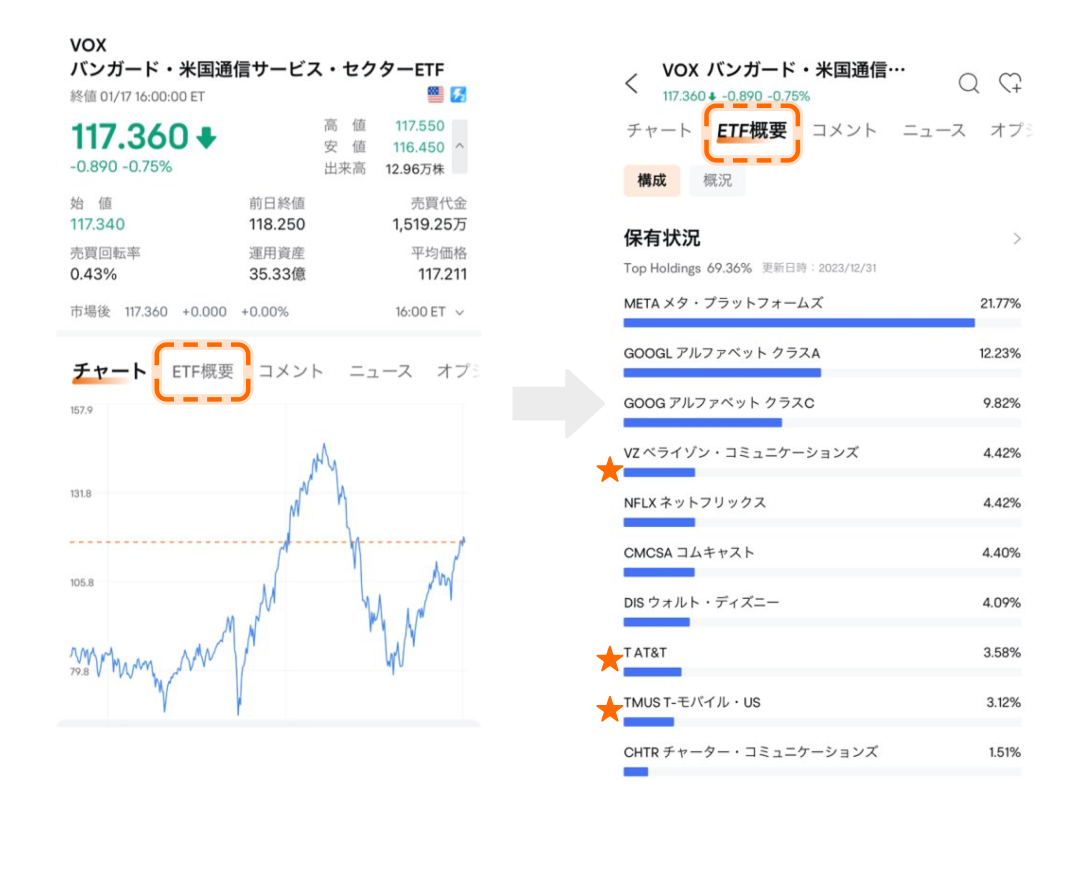The image size is (1080, 894).
Task: Click the -0.890 -0.75% change text
Action: click(121, 167)
